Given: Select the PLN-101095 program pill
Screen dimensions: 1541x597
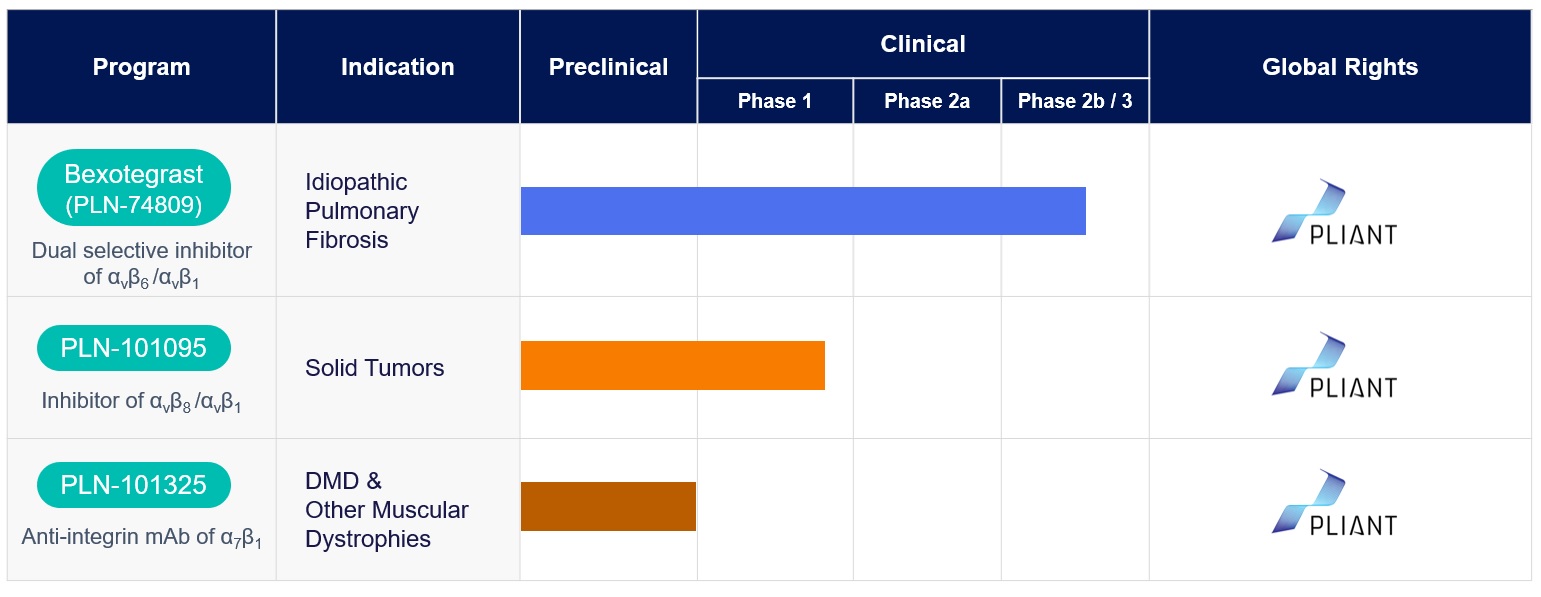Looking at the screenshot, I should click(134, 348).
